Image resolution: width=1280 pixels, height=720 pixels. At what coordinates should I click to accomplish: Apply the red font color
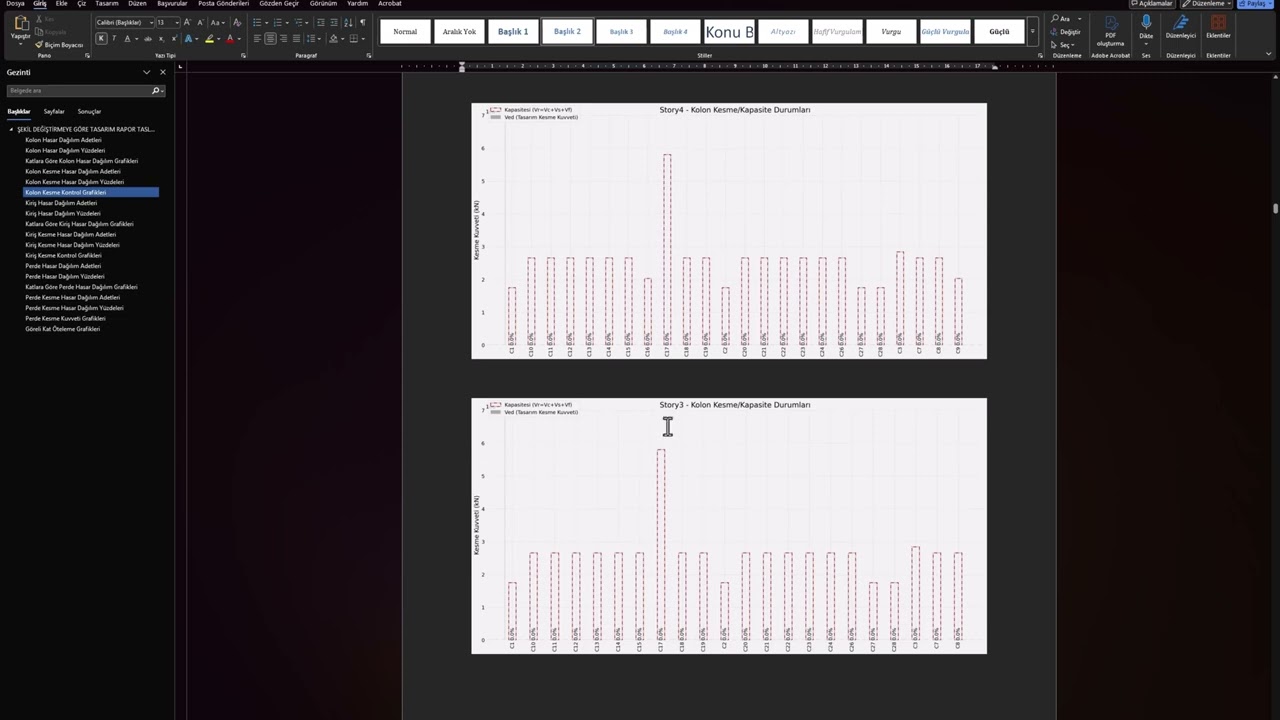(x=230, y=39)
